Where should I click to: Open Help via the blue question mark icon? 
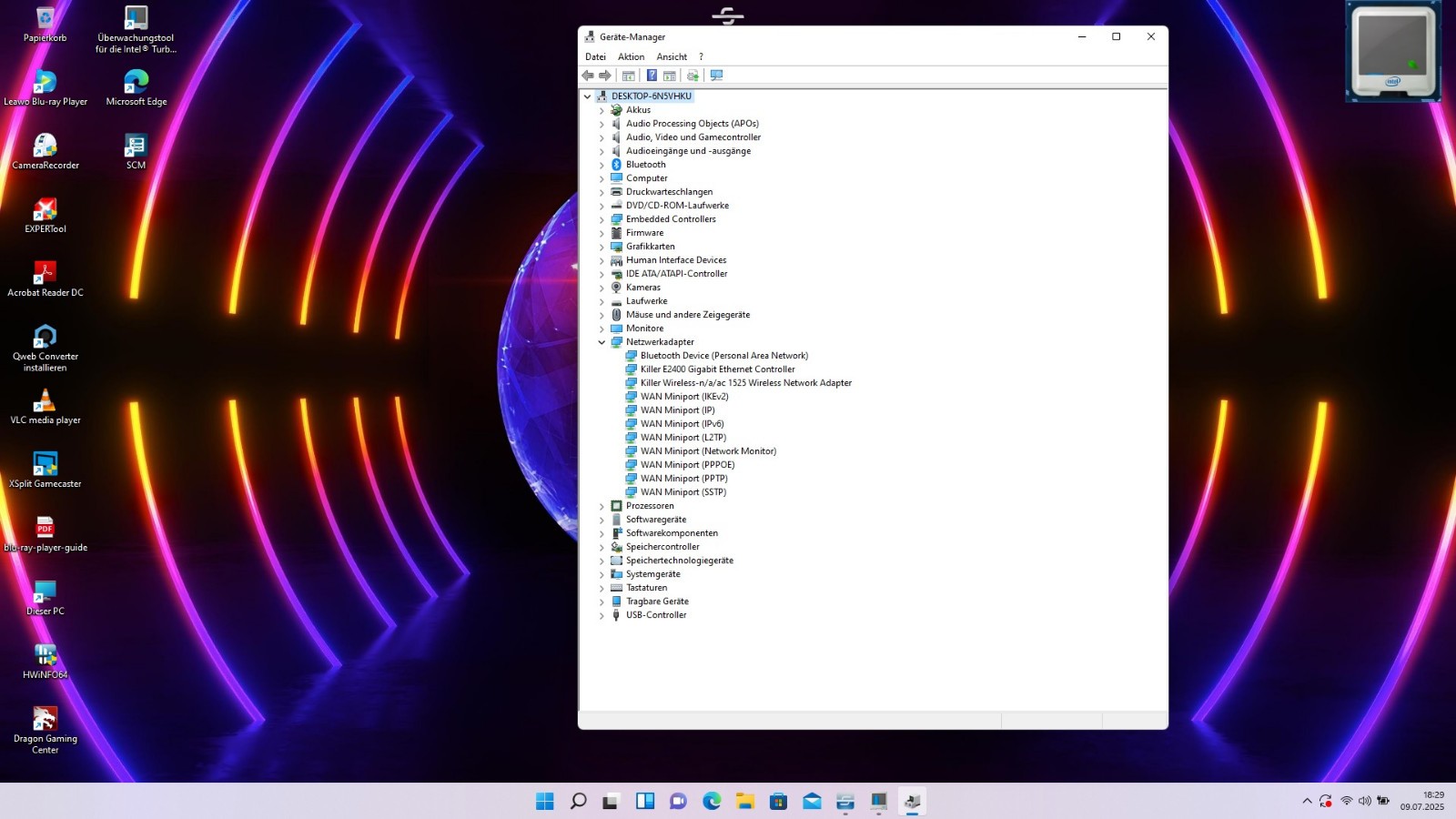point(652,76)
